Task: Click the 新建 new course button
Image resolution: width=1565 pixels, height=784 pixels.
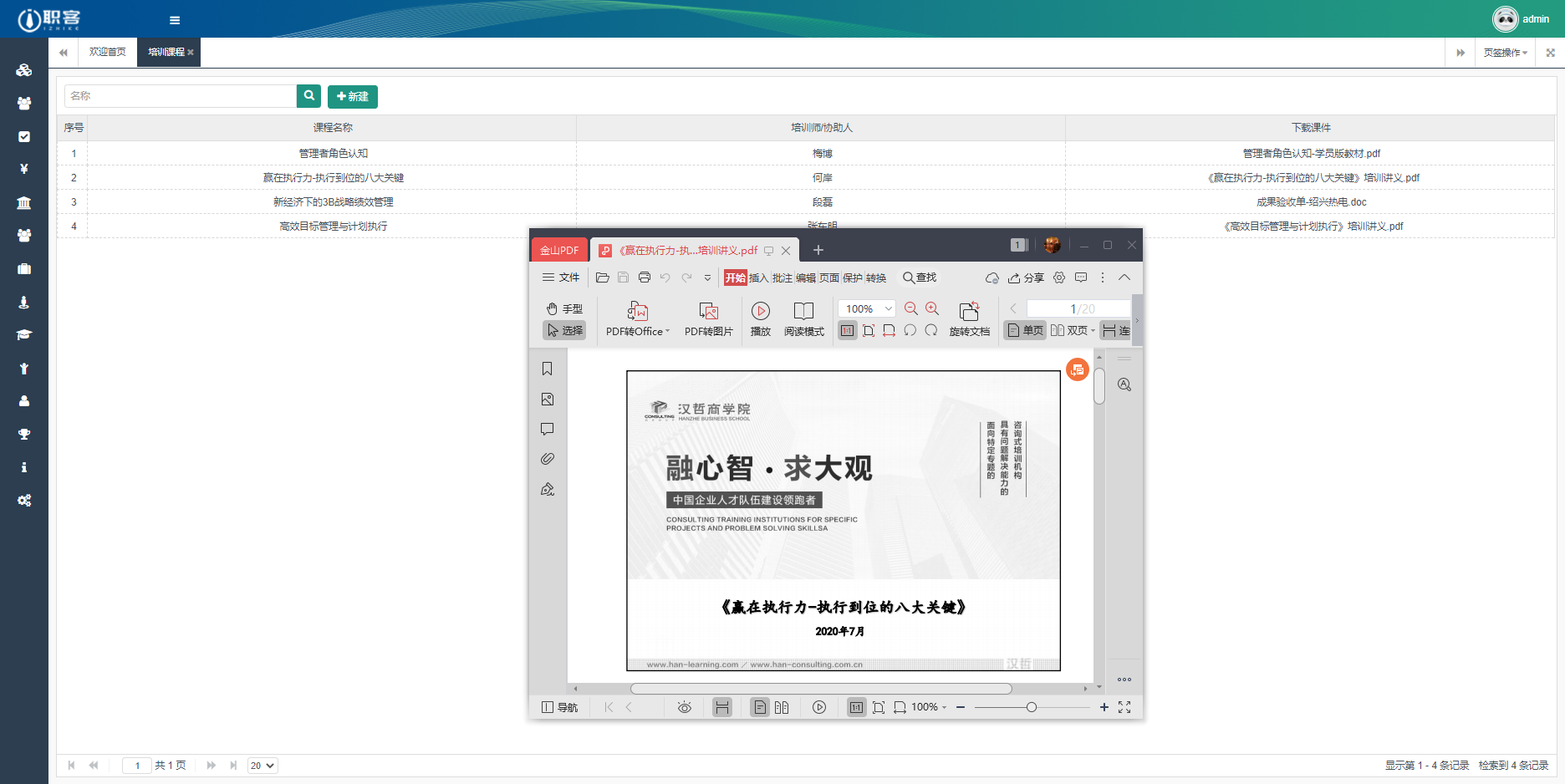Action: pyautogui.click(x=352, y=96)
